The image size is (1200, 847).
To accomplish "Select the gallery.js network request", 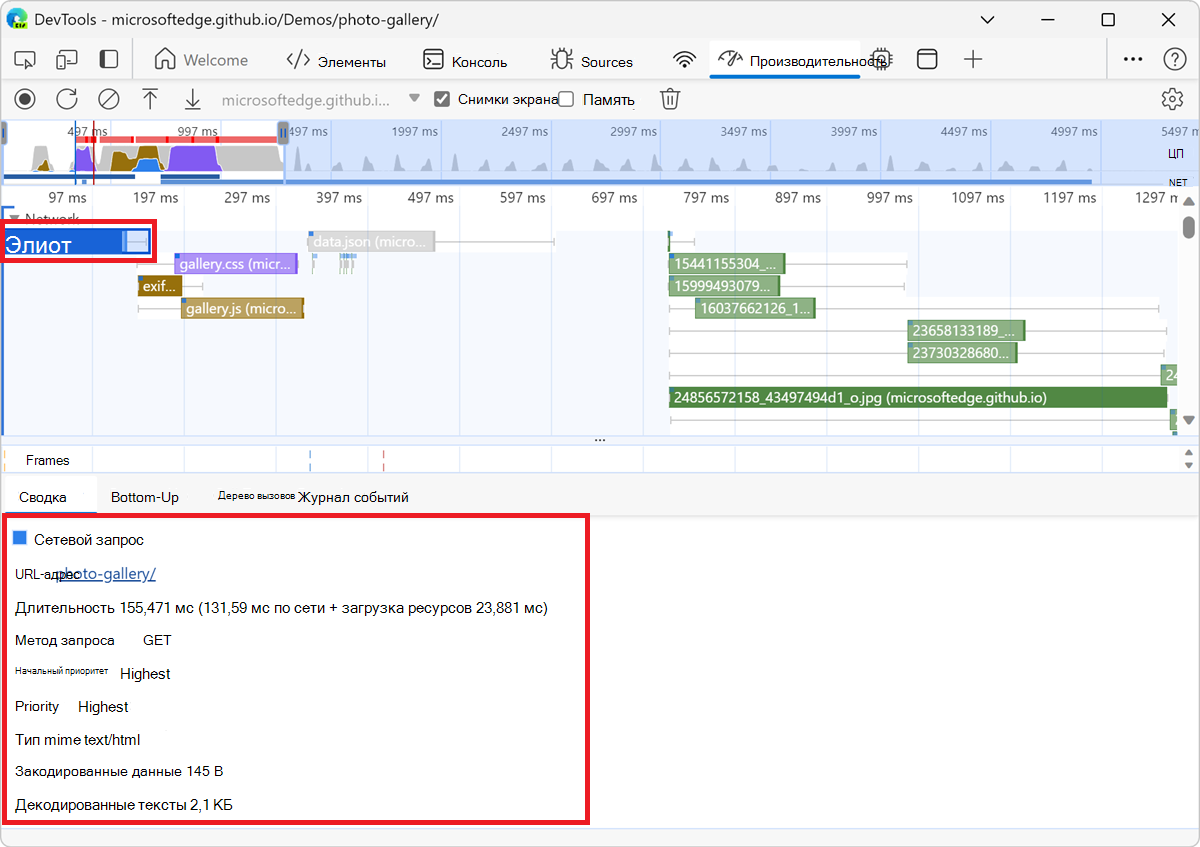I will pyautogui.click(x=242, y=308).
